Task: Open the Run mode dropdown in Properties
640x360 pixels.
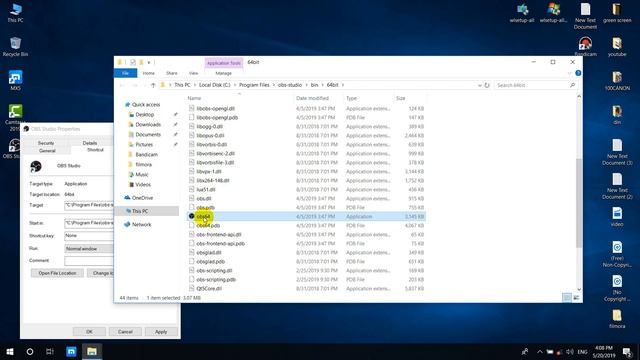Action: pyautogui.click(x=89, y=249)
